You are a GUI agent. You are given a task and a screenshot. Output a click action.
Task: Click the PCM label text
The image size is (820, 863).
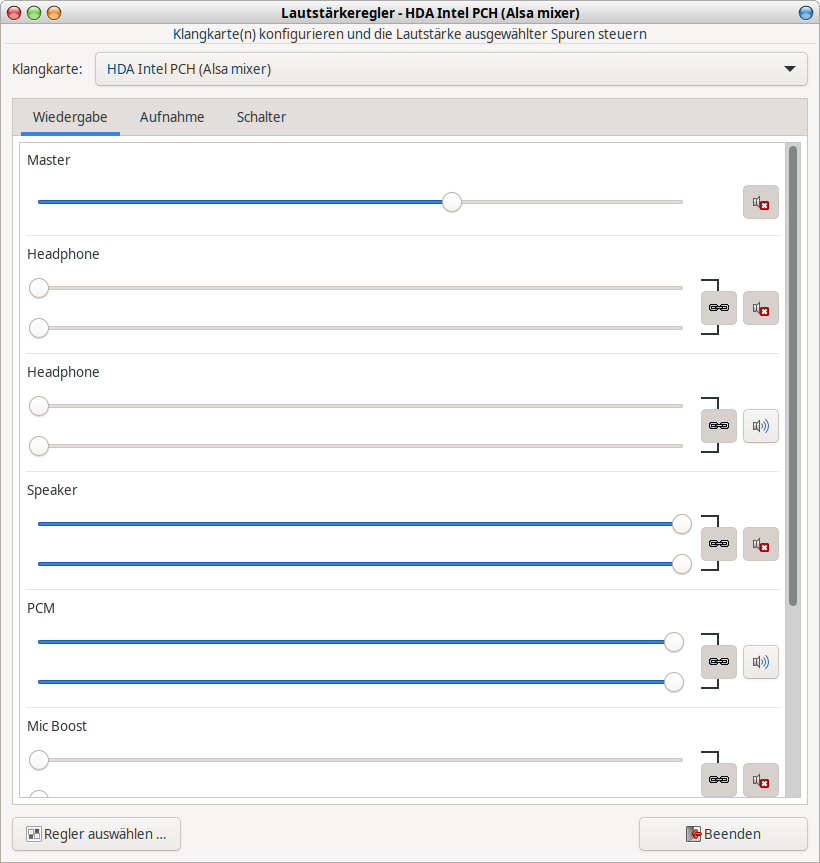[x=41, y=608]
